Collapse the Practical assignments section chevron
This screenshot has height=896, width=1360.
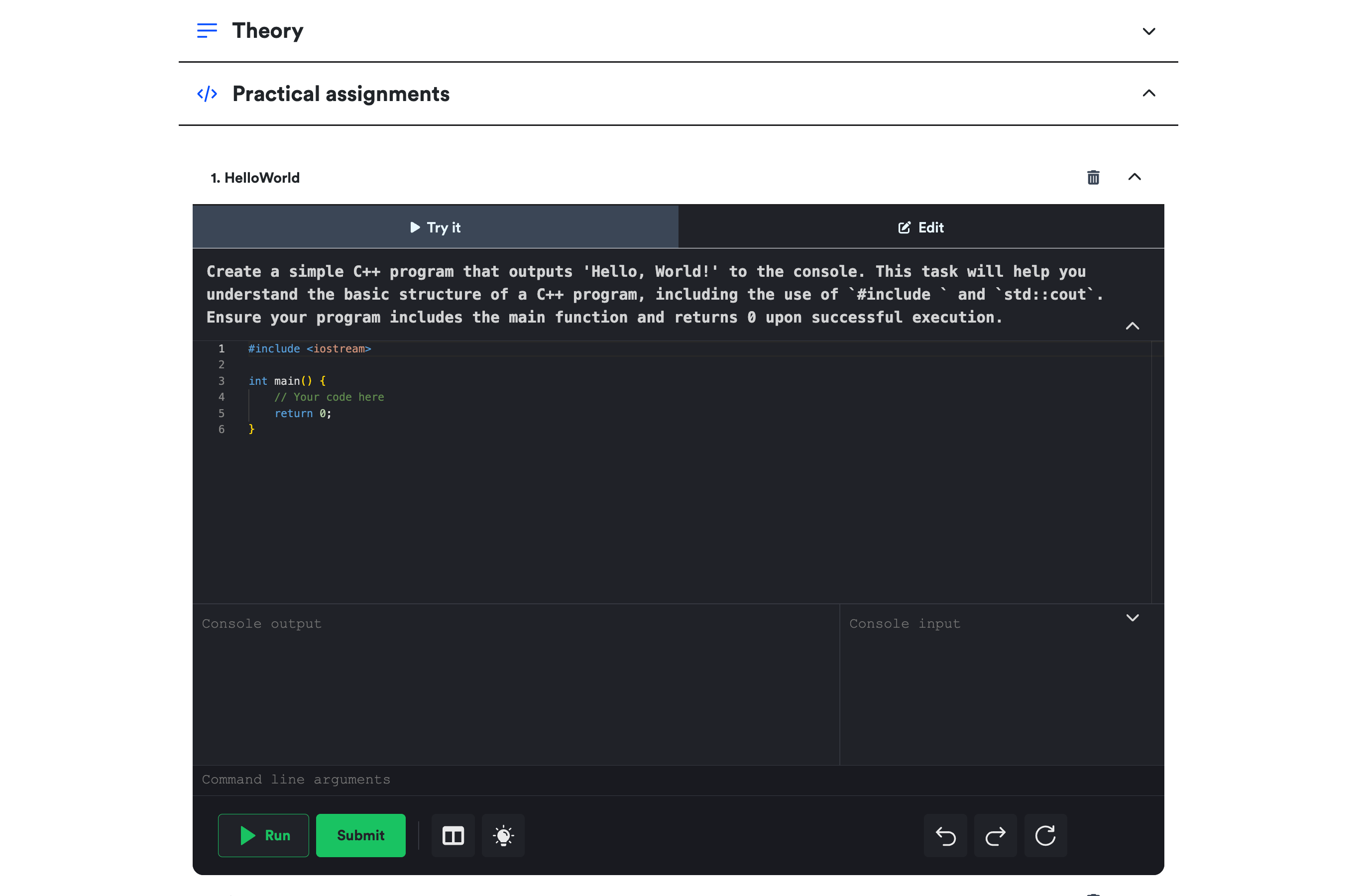pyautogui.click(x=1148, y=93)
